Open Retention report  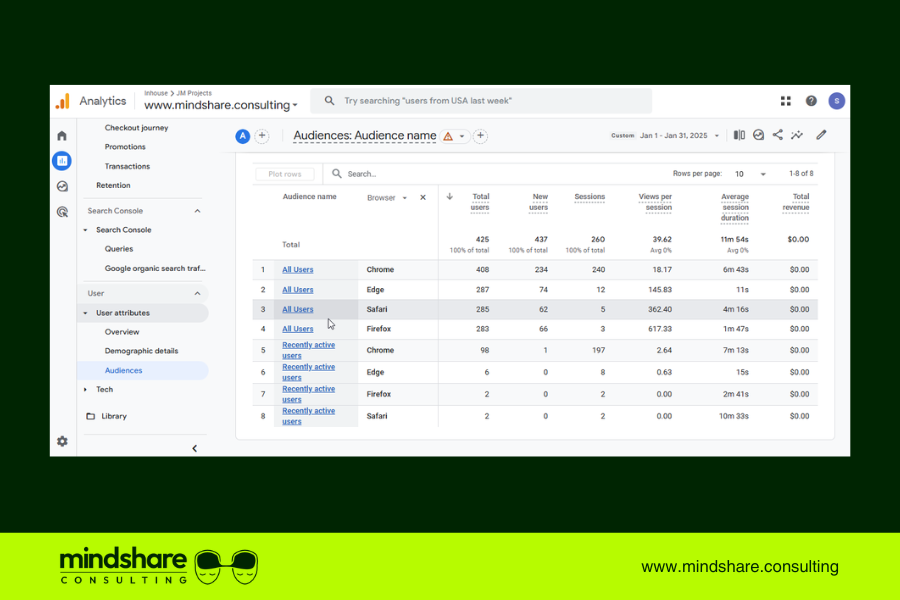point(113,185)
